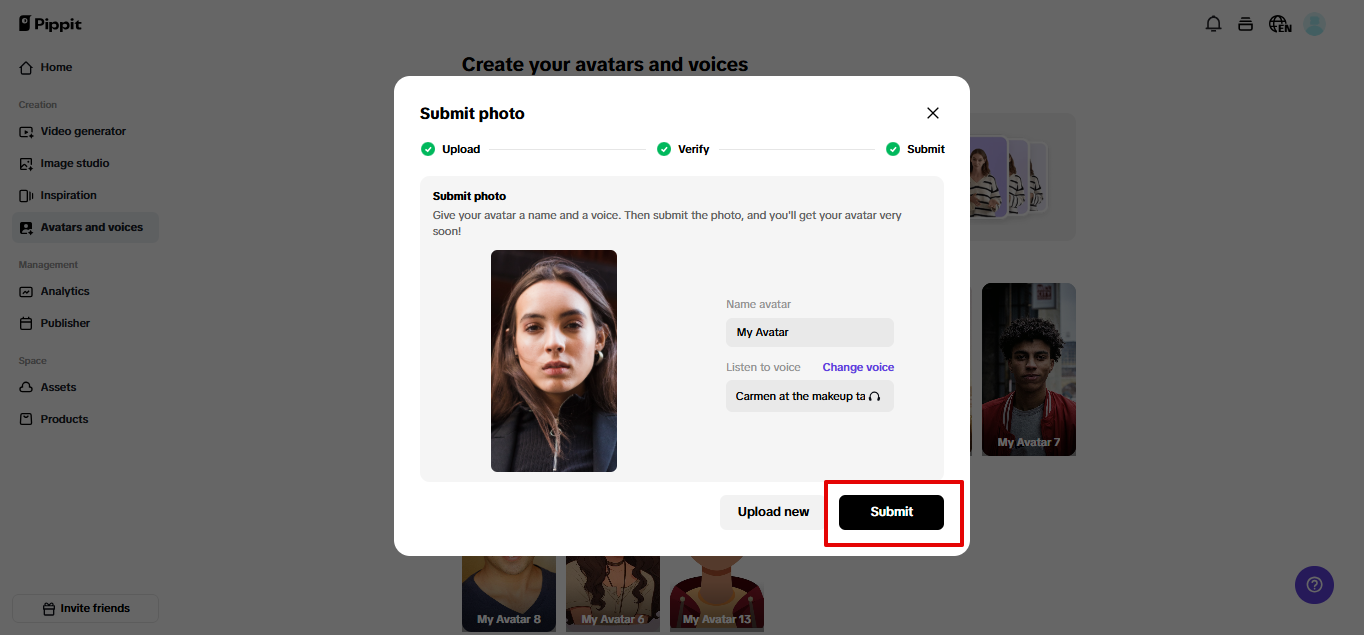Submit the avatar photo
The image size is (1364, 635).
click(x=891, y=512)
